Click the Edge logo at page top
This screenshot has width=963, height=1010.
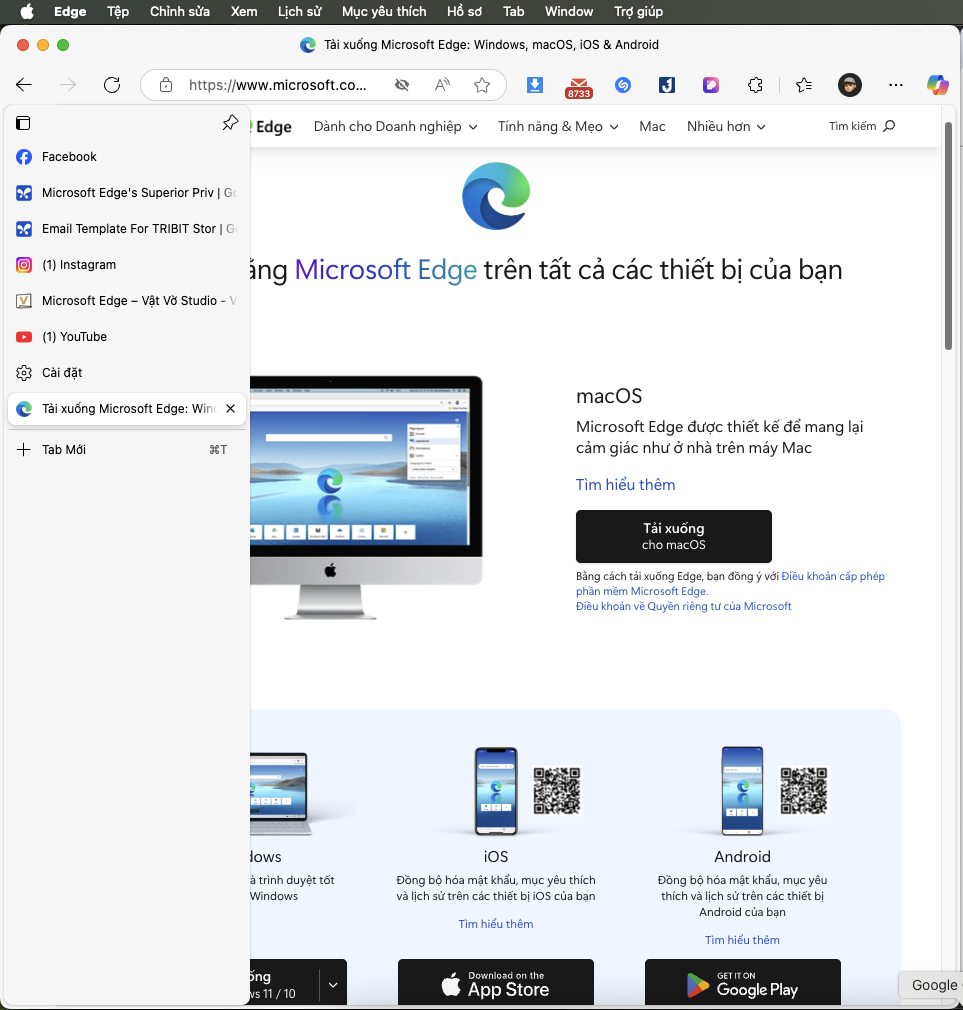click(x=496, y=196)
